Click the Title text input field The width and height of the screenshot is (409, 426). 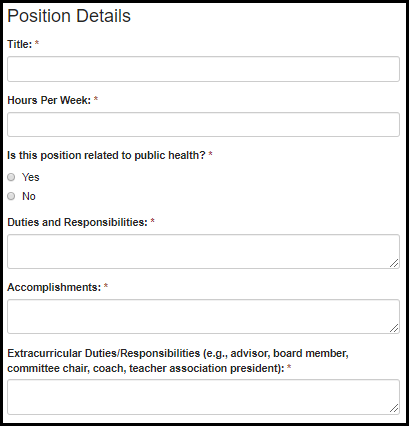click(203, 69)
